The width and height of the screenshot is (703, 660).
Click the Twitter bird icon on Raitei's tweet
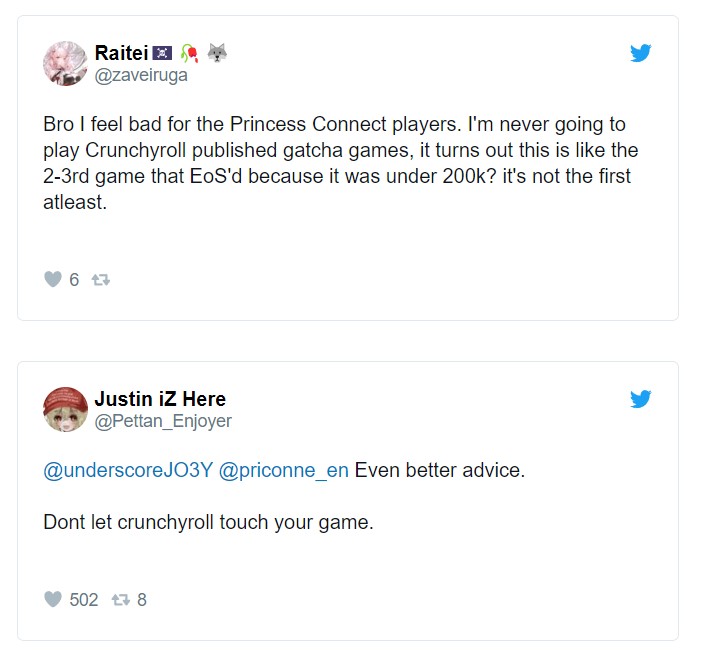(641, 54)
